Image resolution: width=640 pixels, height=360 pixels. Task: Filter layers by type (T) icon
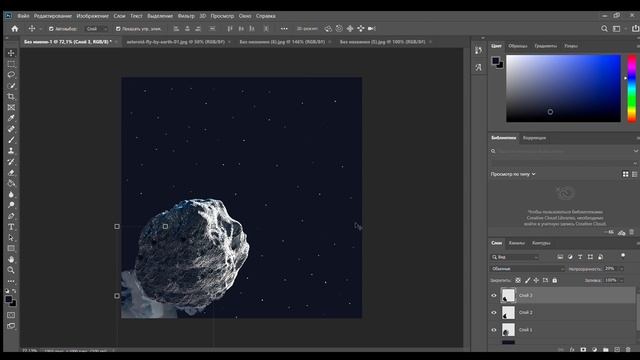[580, 257]
